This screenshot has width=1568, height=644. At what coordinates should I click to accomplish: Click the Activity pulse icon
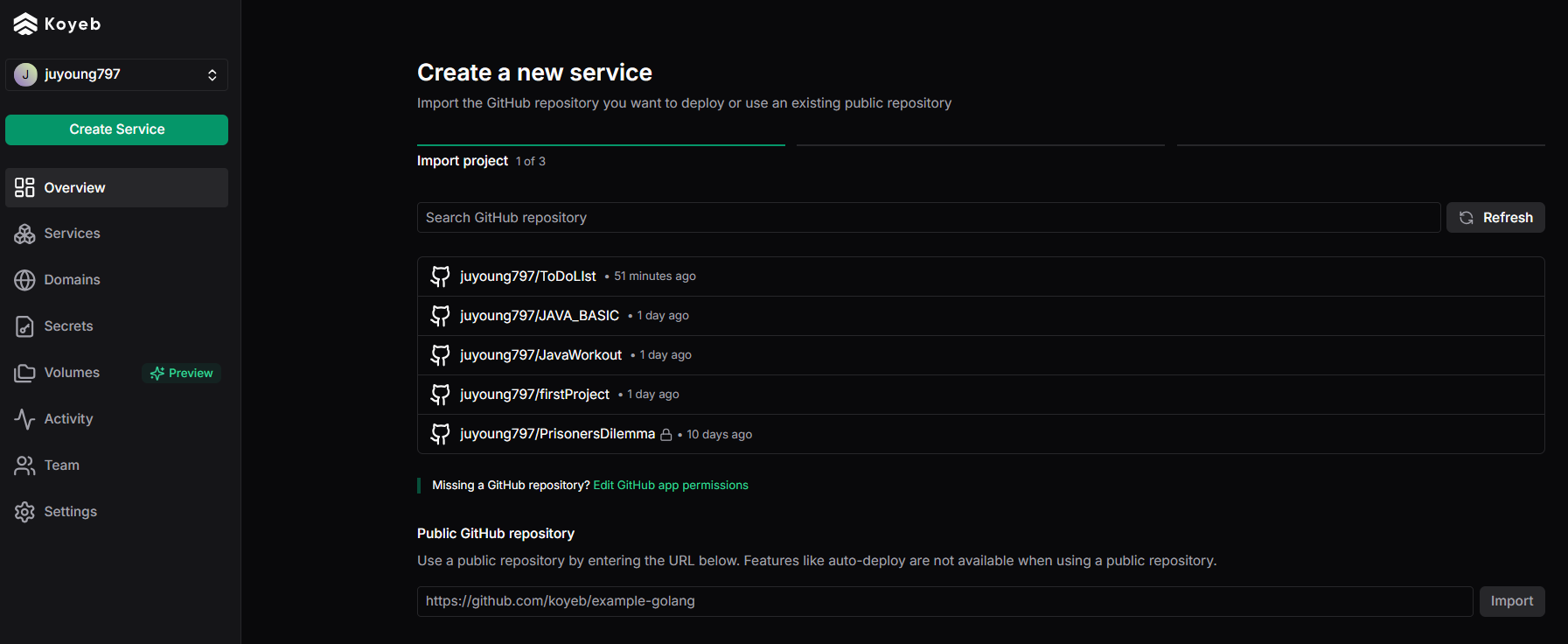[24, 419]
